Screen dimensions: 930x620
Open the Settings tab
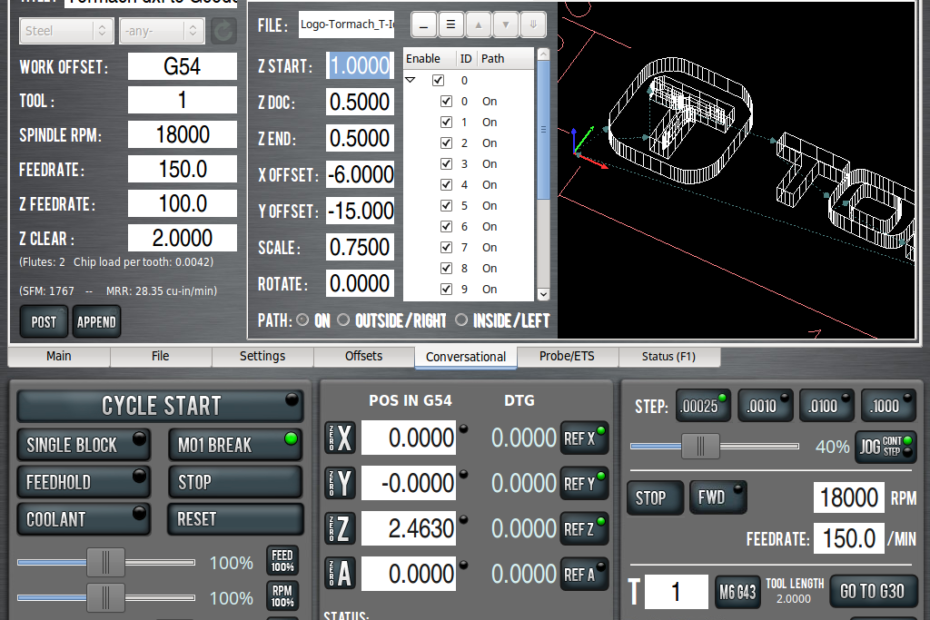[x=262, y=356]
